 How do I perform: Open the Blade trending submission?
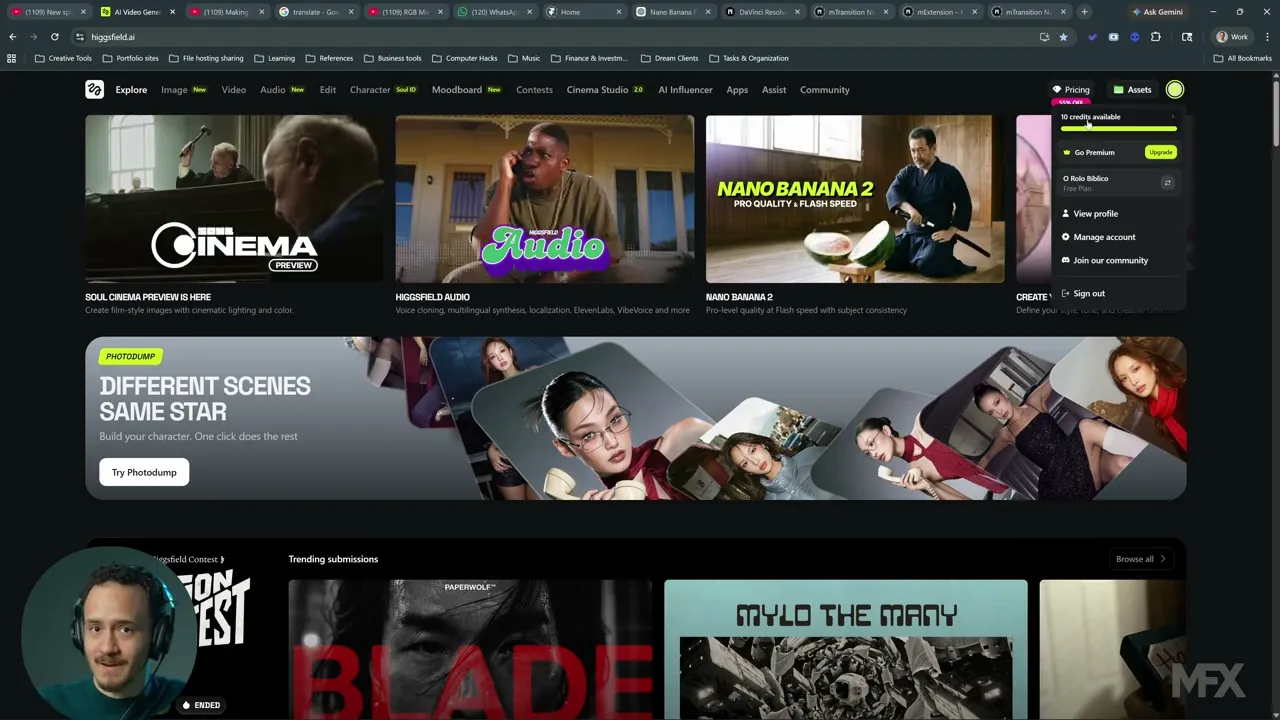470,649
